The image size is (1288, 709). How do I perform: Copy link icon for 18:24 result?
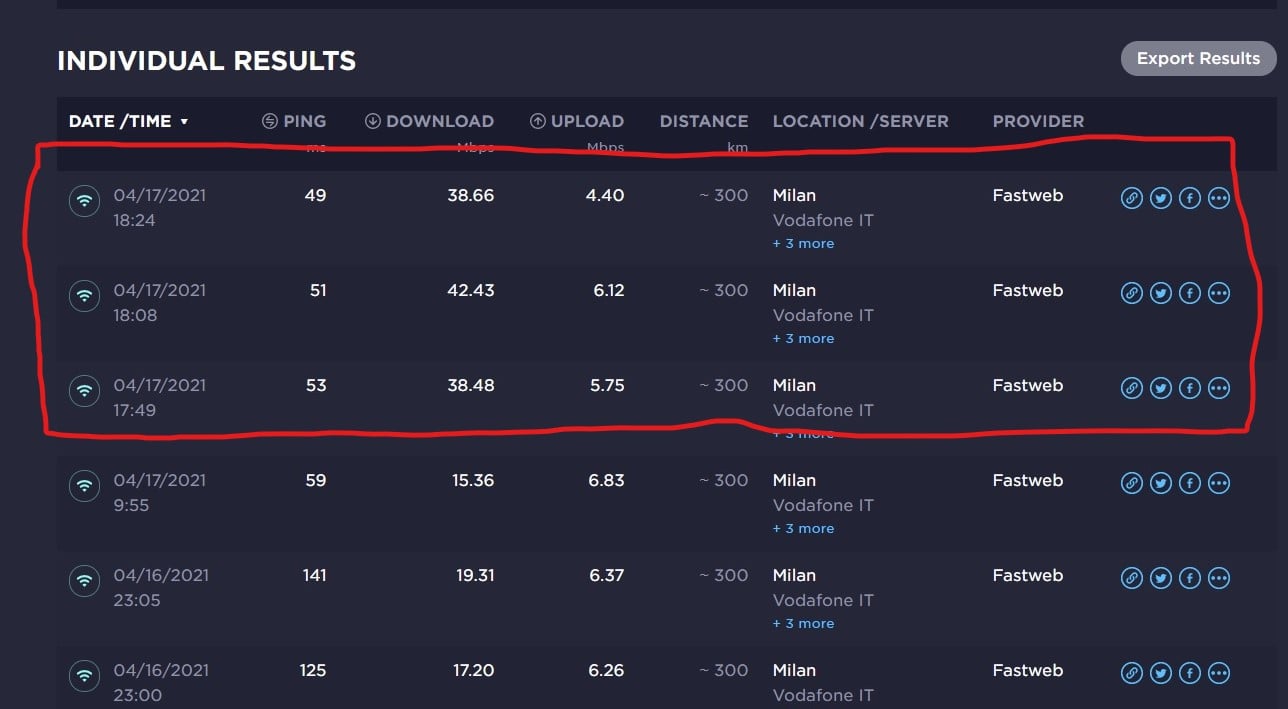click(1131, 198)
